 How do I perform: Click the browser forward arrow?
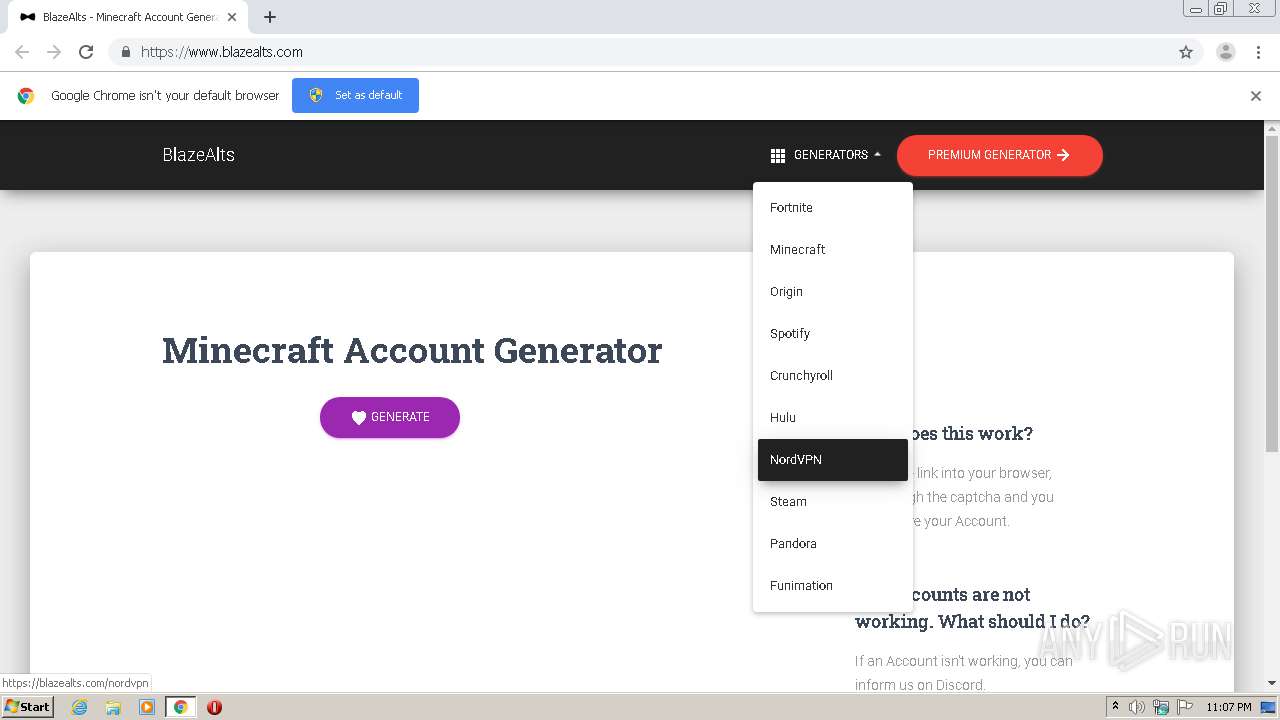coord(54,52)
